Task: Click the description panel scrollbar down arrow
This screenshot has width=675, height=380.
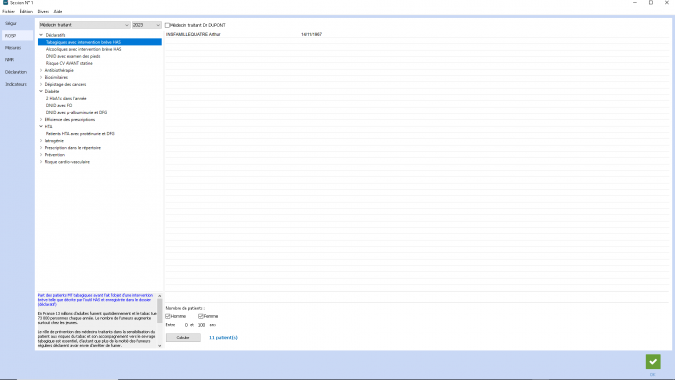Action: click(x=160, y=346)
